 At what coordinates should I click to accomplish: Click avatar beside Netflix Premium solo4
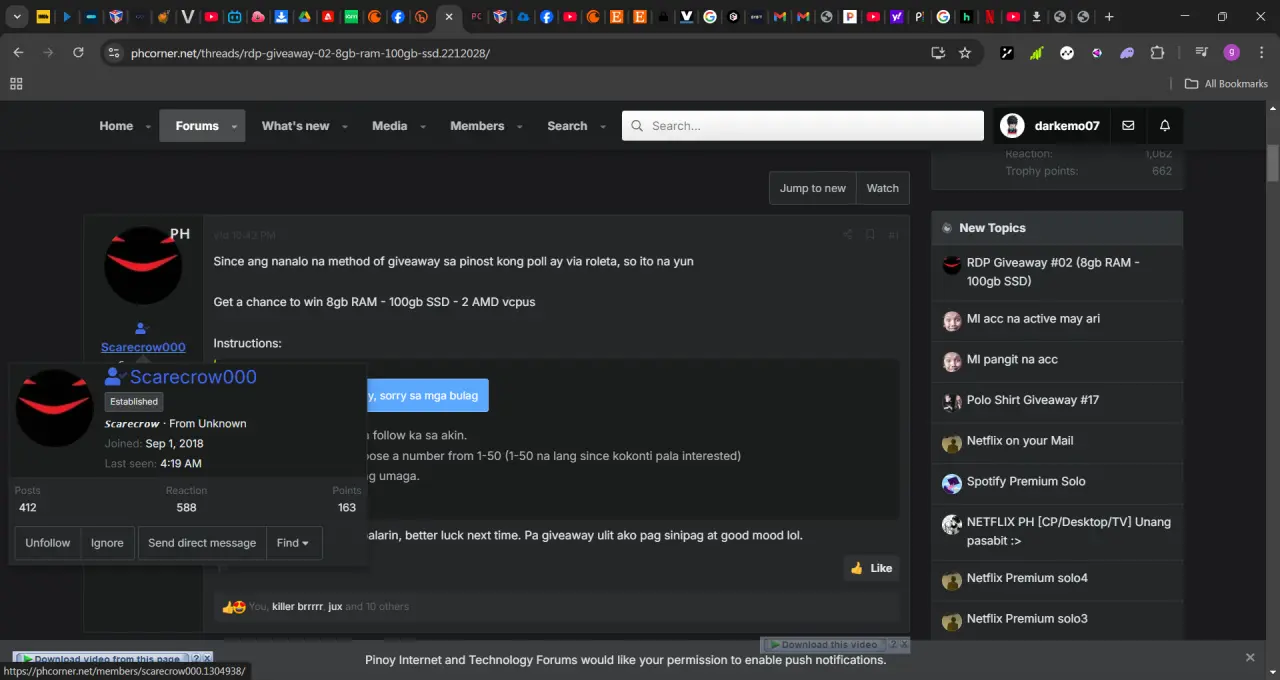pyautogui.click(x=952, y=581)
